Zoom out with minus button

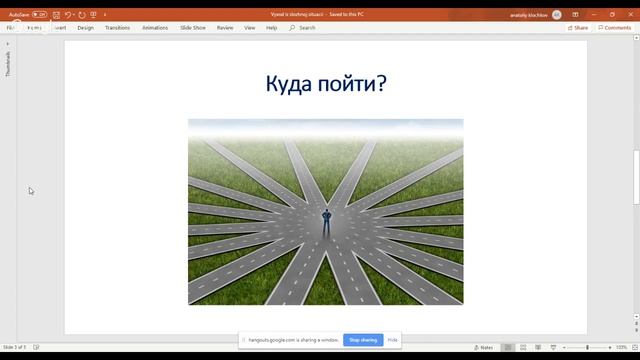564,347
